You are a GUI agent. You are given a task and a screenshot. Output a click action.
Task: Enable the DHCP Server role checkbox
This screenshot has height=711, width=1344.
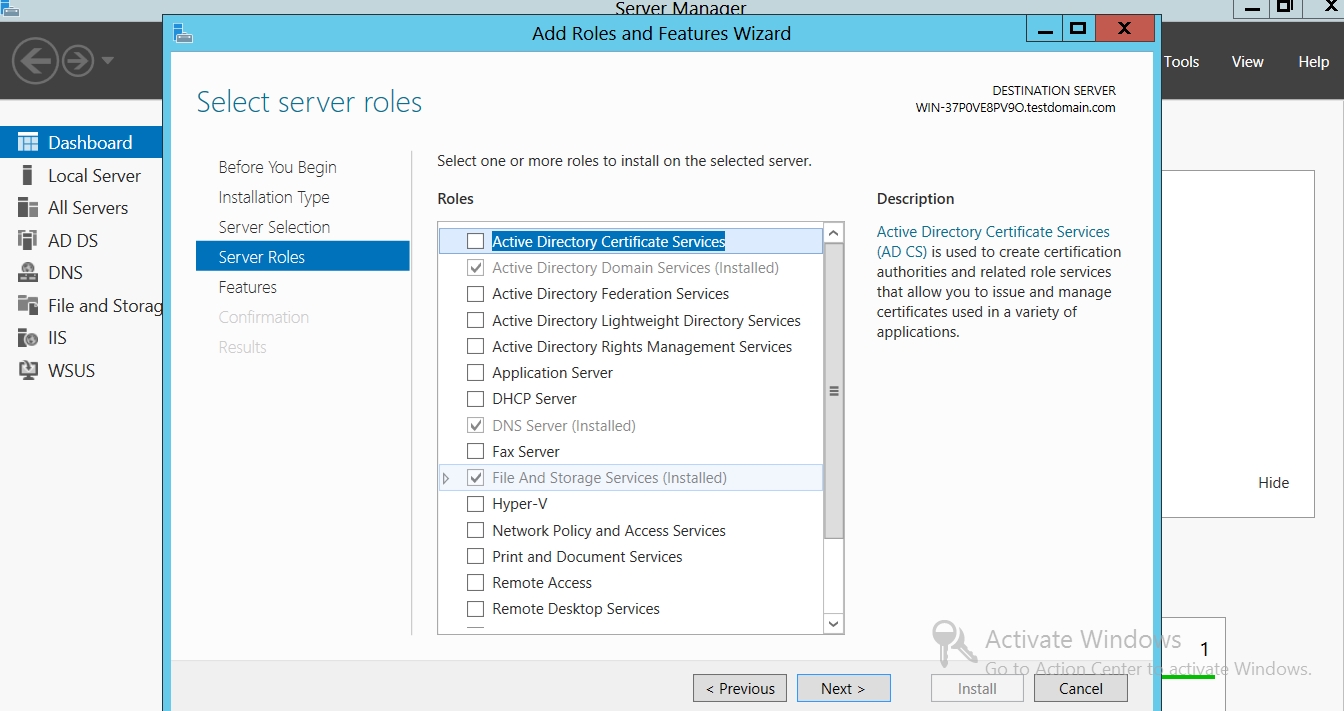(475, 399)
